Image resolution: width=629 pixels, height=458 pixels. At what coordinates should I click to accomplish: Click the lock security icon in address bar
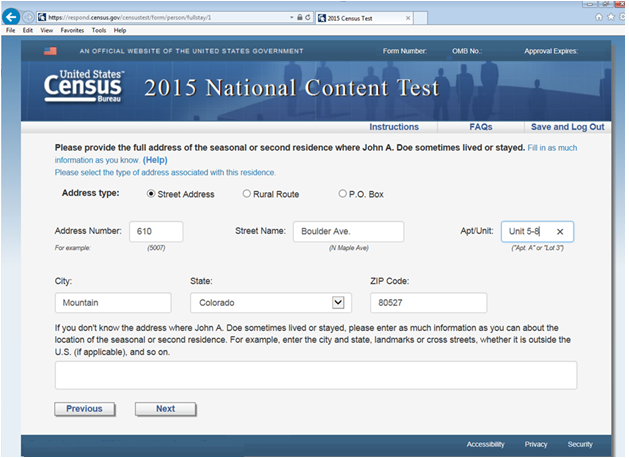pyautogui.click(x=300, y=17)
